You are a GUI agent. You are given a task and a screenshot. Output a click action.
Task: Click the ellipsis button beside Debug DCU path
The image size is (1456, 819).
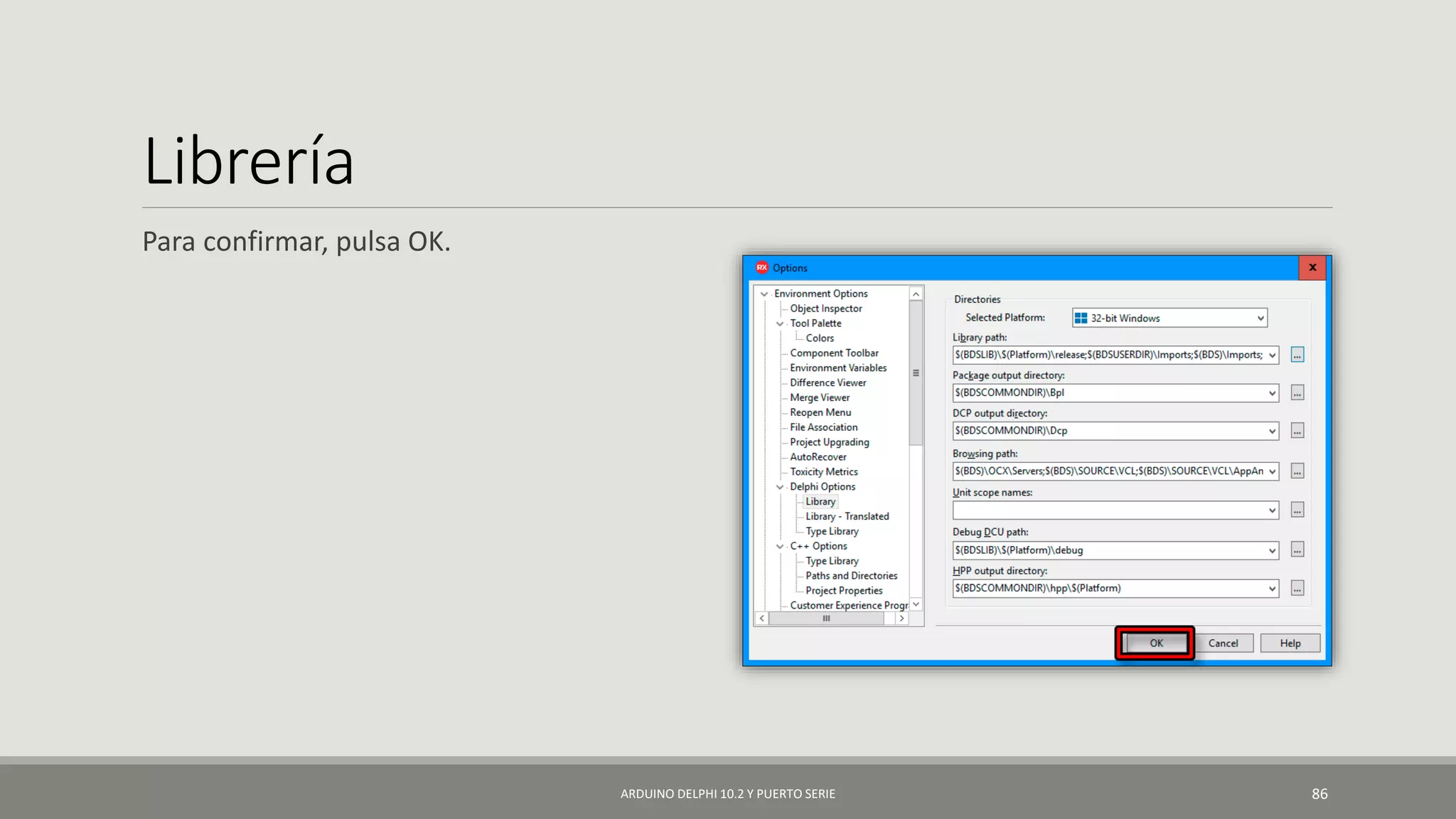point(1297,550)
